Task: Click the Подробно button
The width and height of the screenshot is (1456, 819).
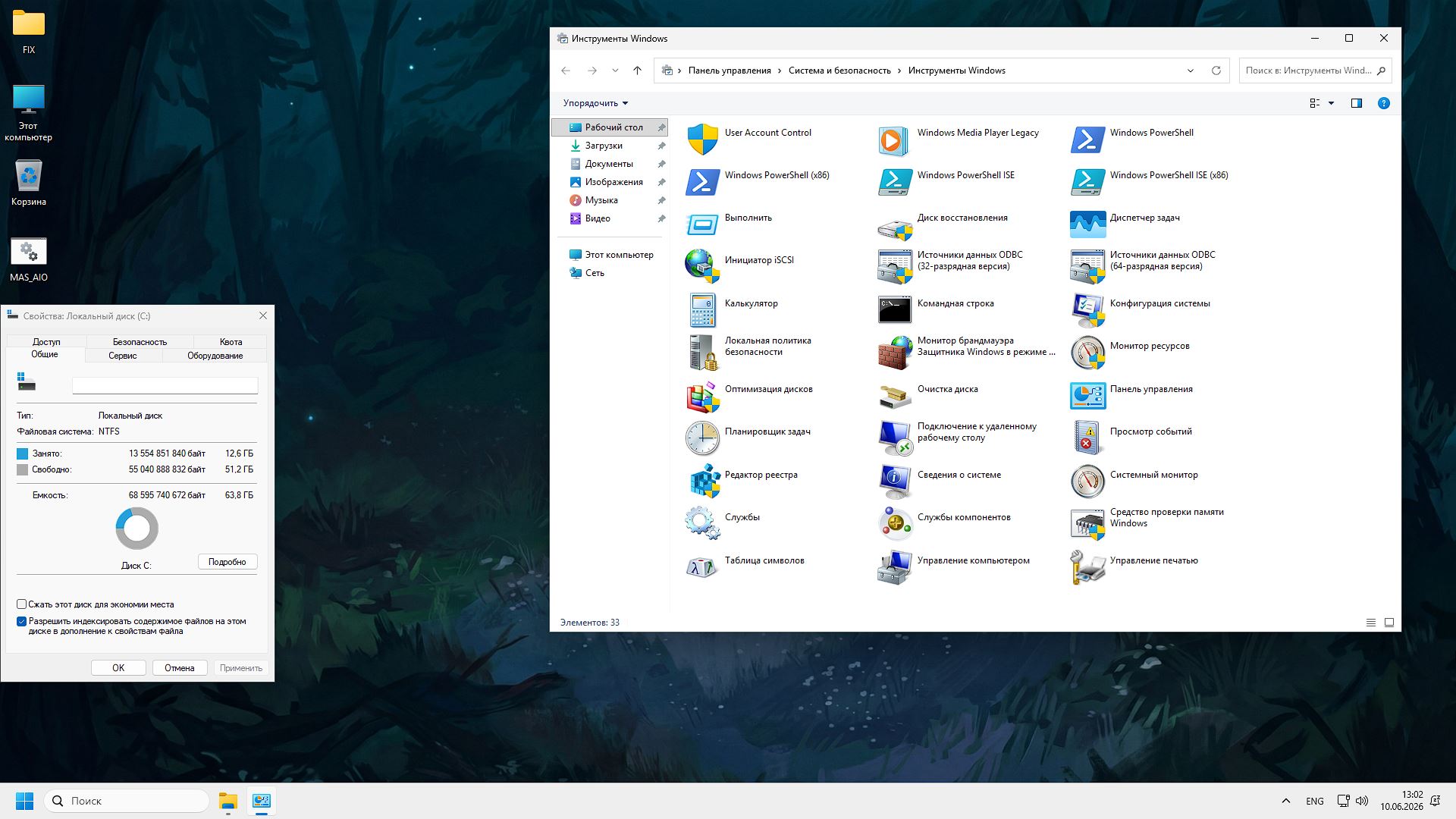Action: click(x=227, y=562)
